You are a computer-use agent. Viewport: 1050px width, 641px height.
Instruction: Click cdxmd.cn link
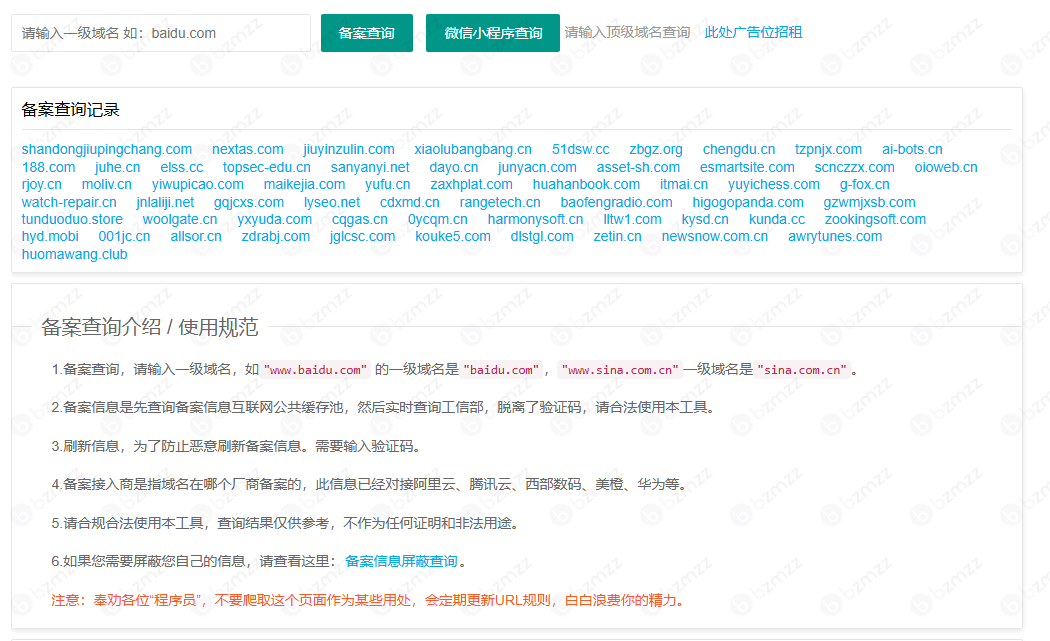410,202
